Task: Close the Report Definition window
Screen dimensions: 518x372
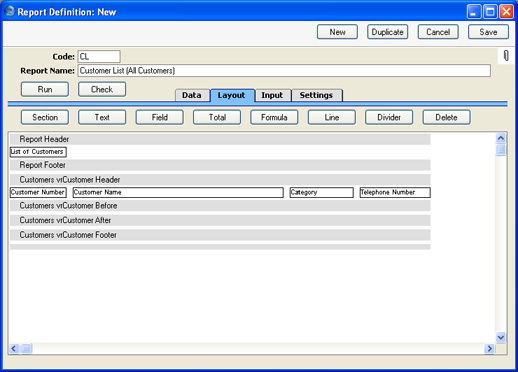Action: coord(506,12)
